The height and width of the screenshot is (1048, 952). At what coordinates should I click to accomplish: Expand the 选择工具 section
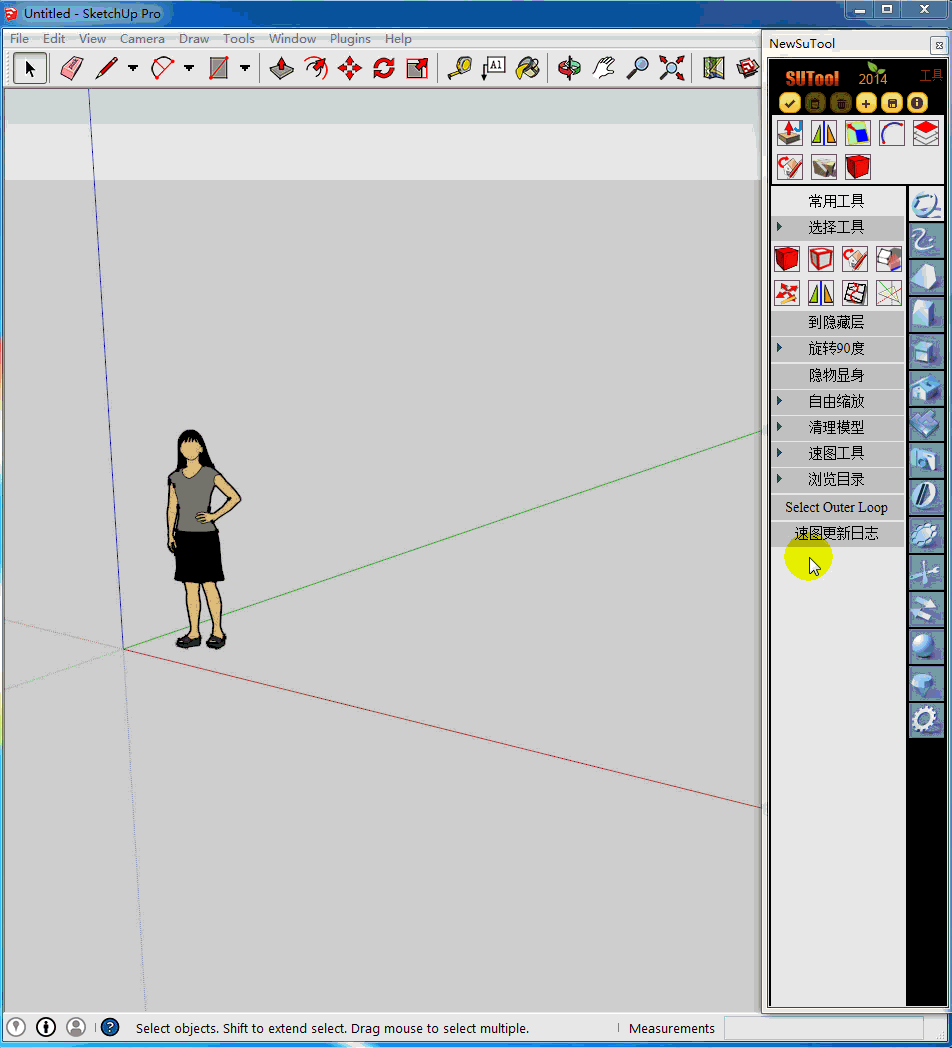click(838, 227)
